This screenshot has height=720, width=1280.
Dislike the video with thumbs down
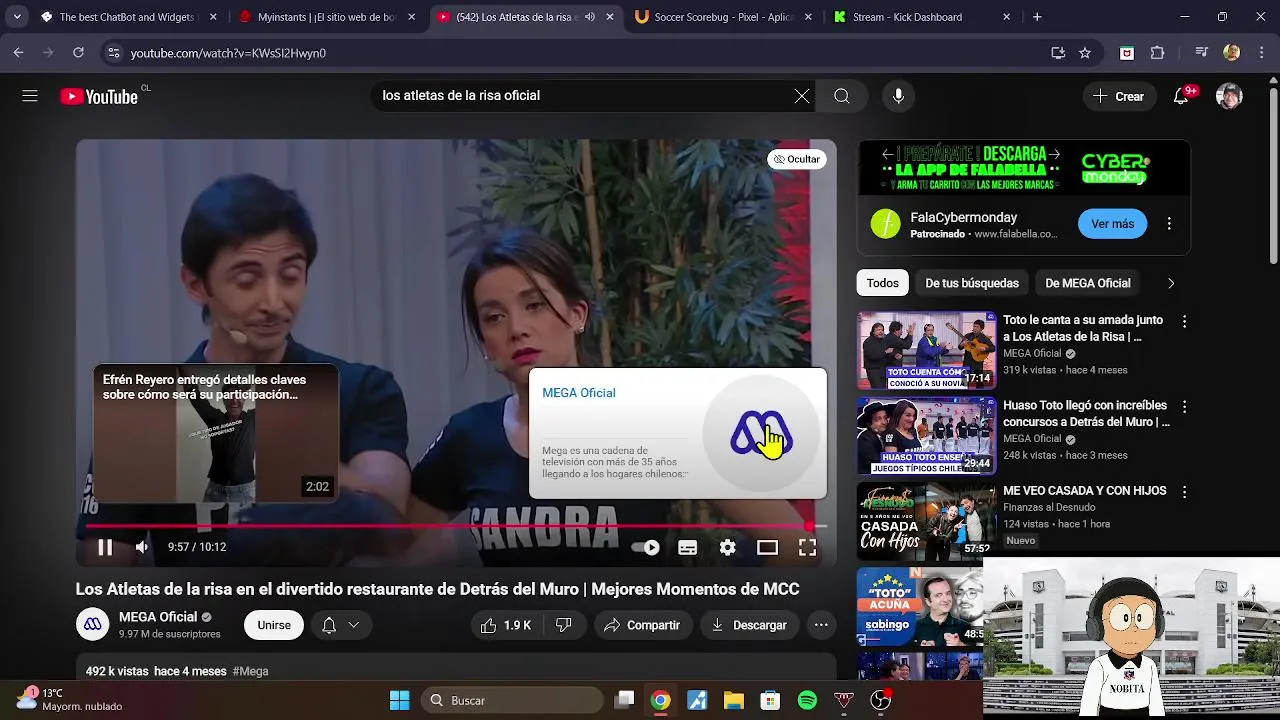tap(563, 625)
